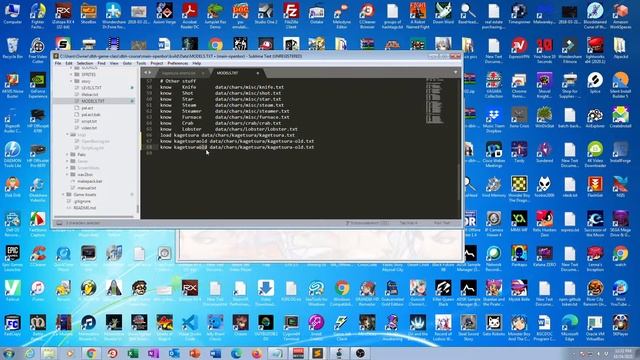Open Excel from the taskbar
This screenshot has width=640, height=360.
133,353
